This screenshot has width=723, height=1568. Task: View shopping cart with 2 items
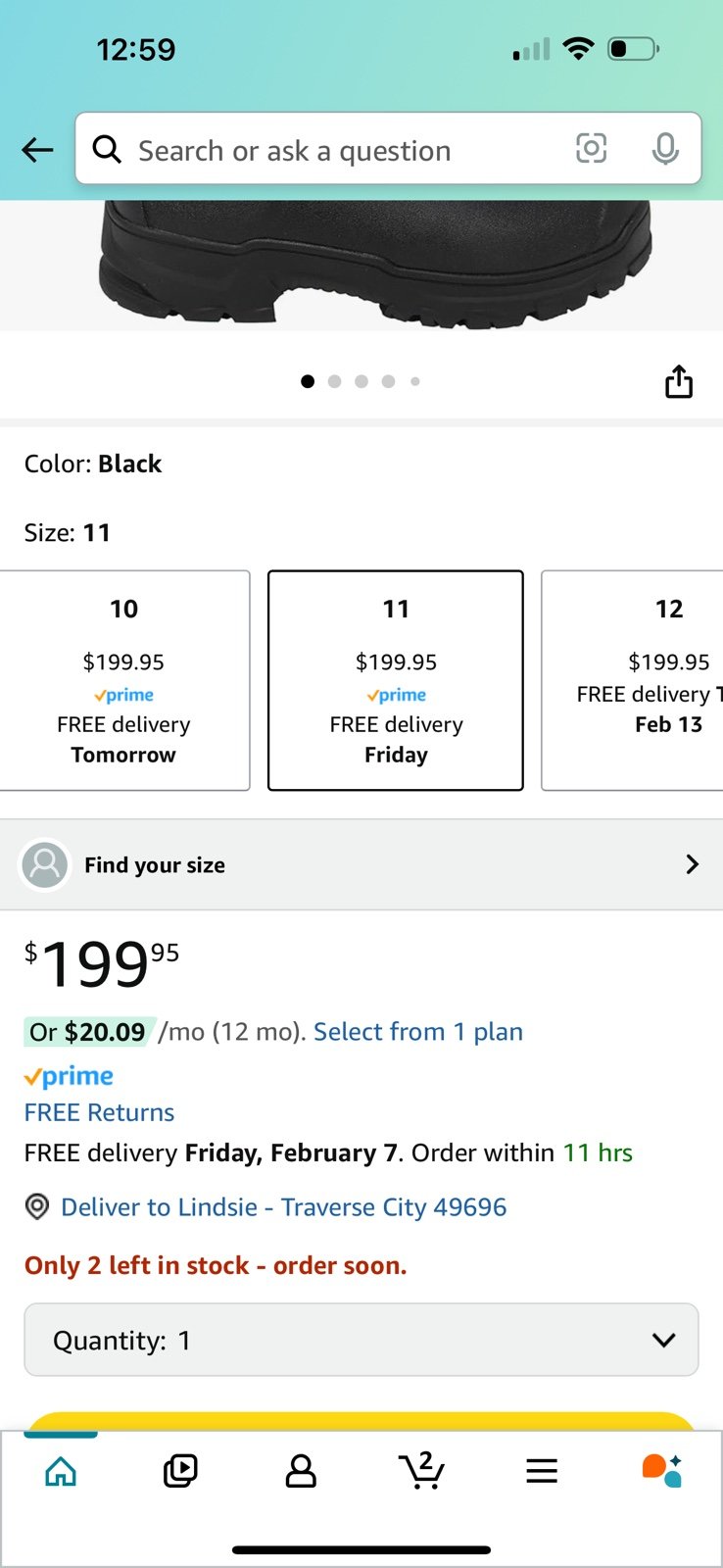[x=421, y=1471]
